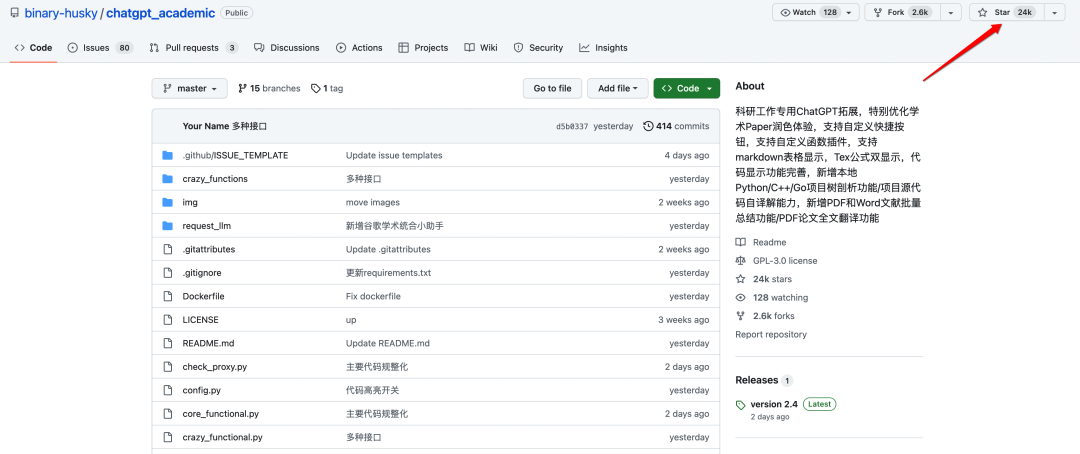The image size is (1080, 454).
Task: Click the fork icon beside 2.6k forks
Action: (x=740, y=316)
